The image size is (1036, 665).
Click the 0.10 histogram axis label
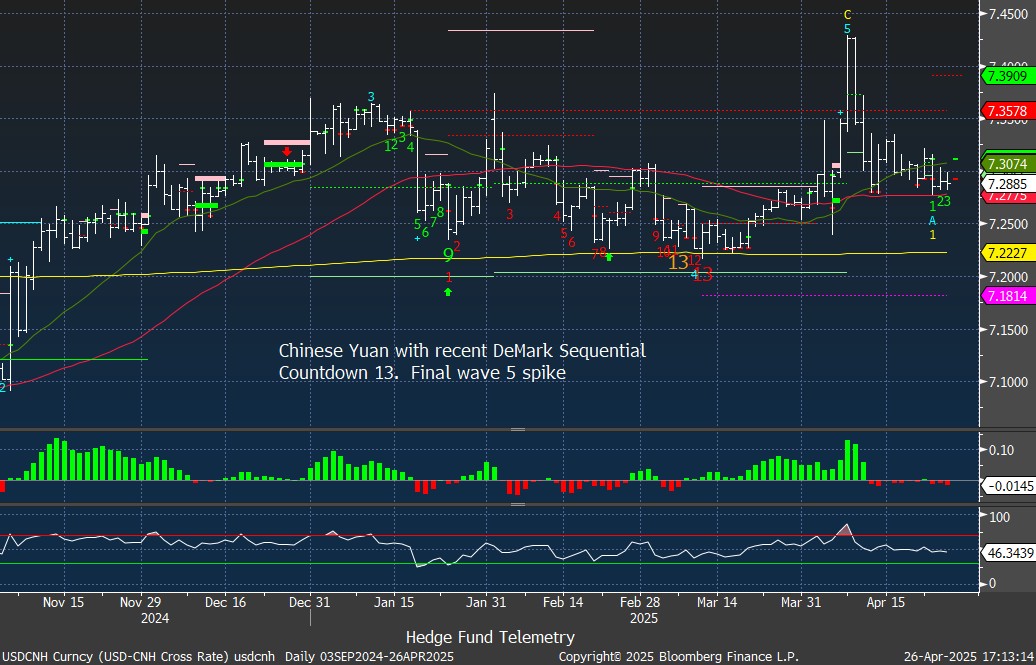point(1001,450)
